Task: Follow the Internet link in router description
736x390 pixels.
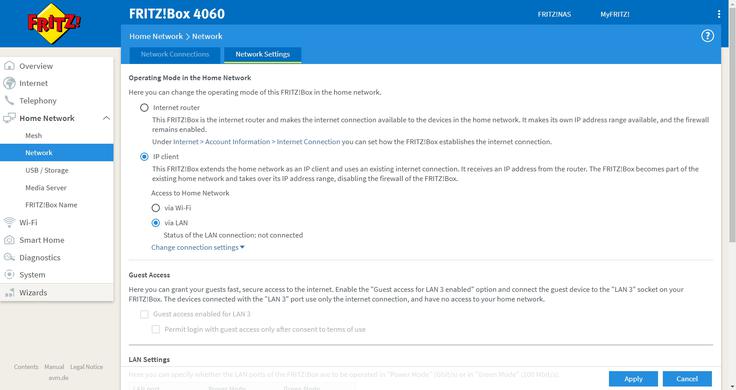Action: [x=186, y=142]
